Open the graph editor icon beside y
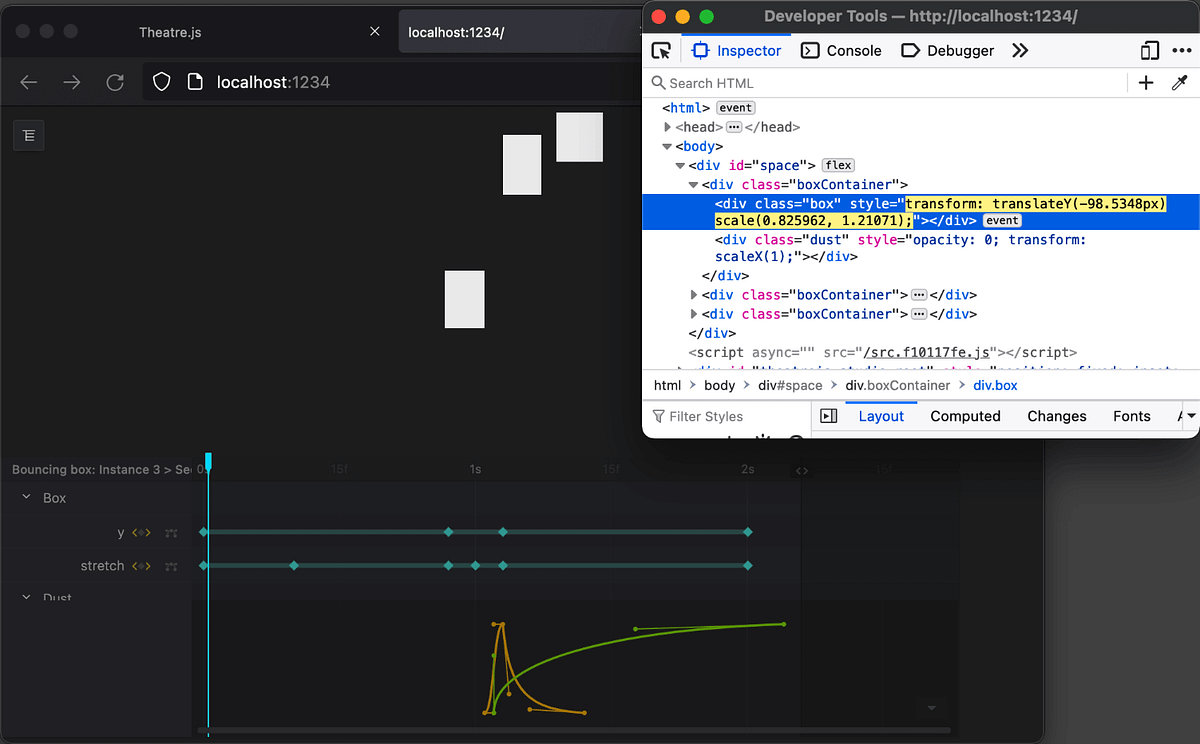The image size is (1200, 744). point(170,533)
